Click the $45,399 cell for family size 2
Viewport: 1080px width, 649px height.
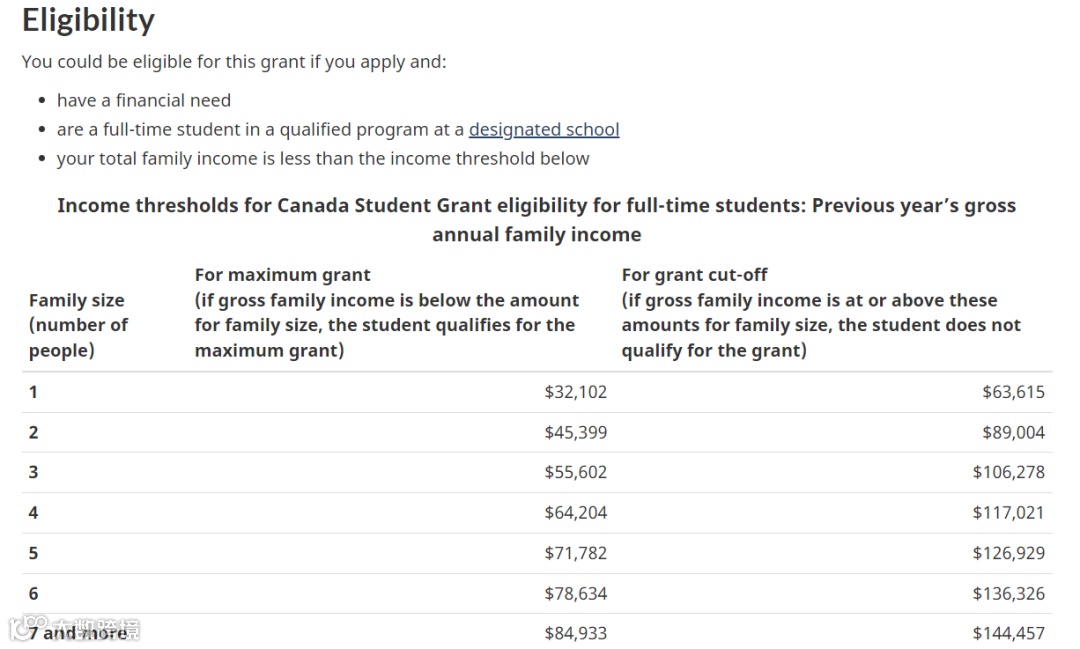click(575, 432)
